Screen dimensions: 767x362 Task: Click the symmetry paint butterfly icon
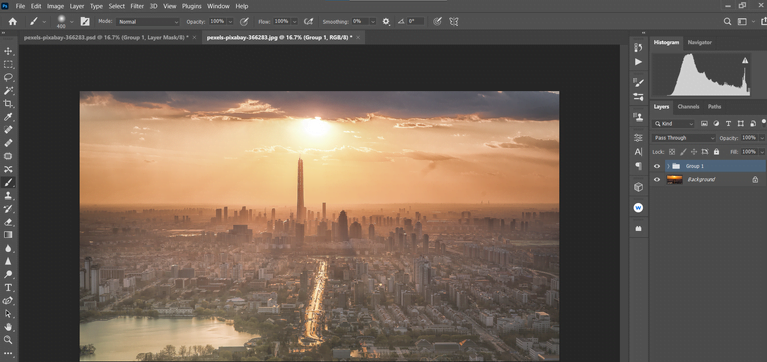453,22
